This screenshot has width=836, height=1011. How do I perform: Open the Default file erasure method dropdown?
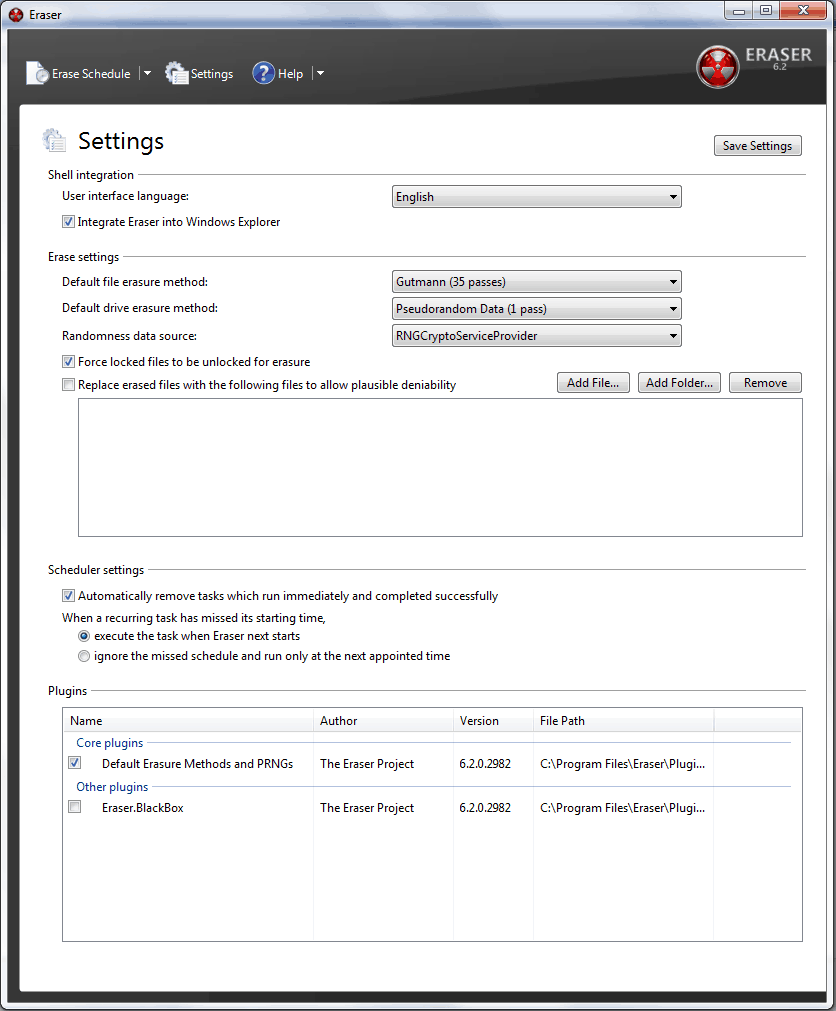tap(536, 282)
